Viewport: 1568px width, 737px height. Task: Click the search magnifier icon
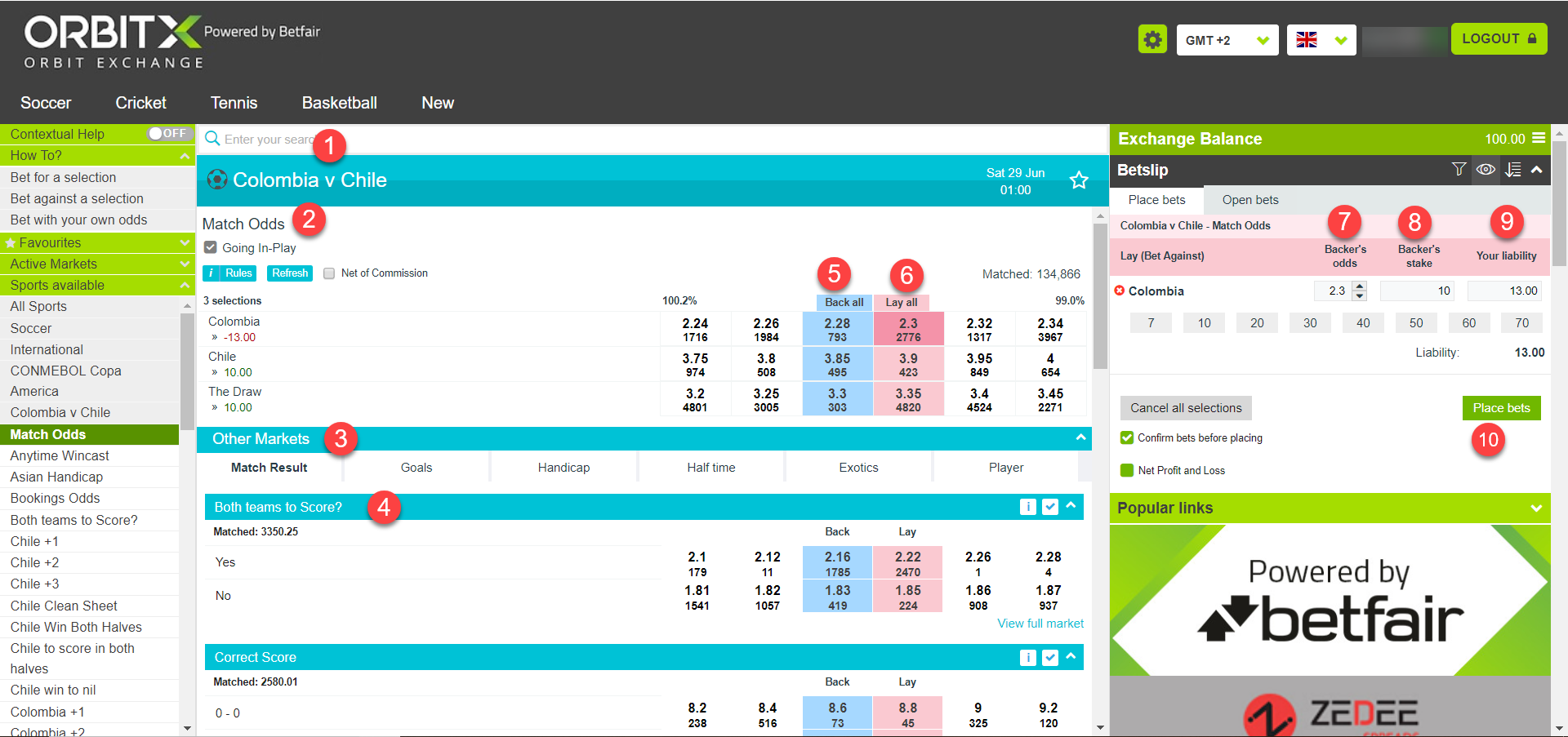(x=212, y=139)
